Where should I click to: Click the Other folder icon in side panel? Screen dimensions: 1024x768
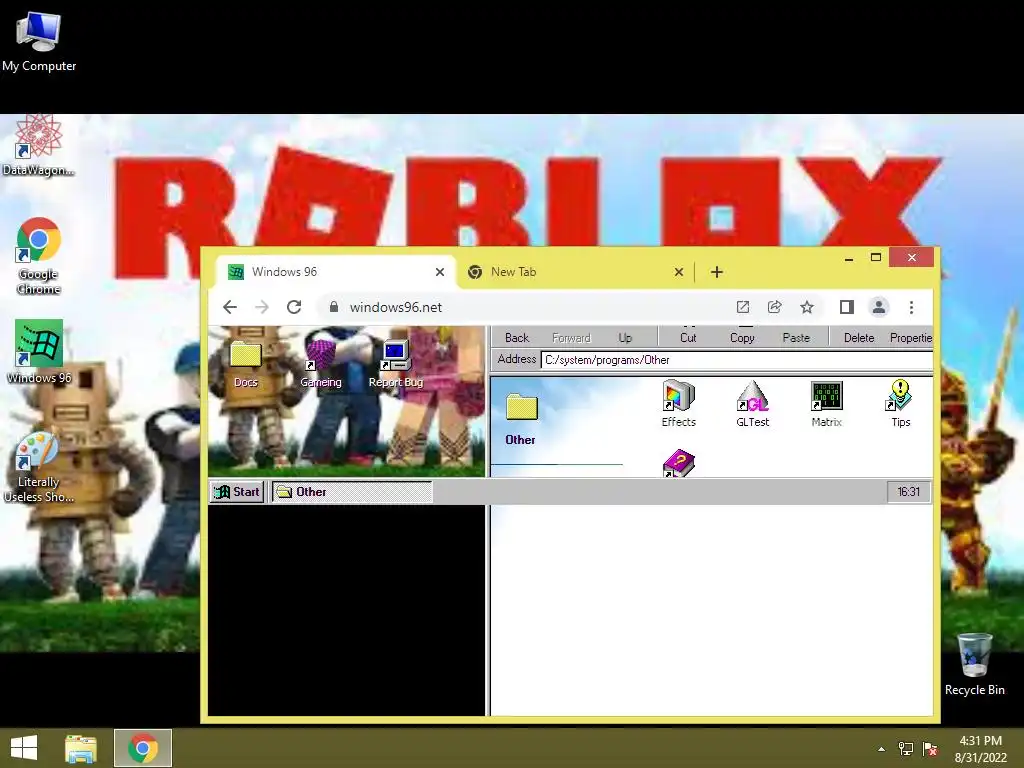(521, 407)
